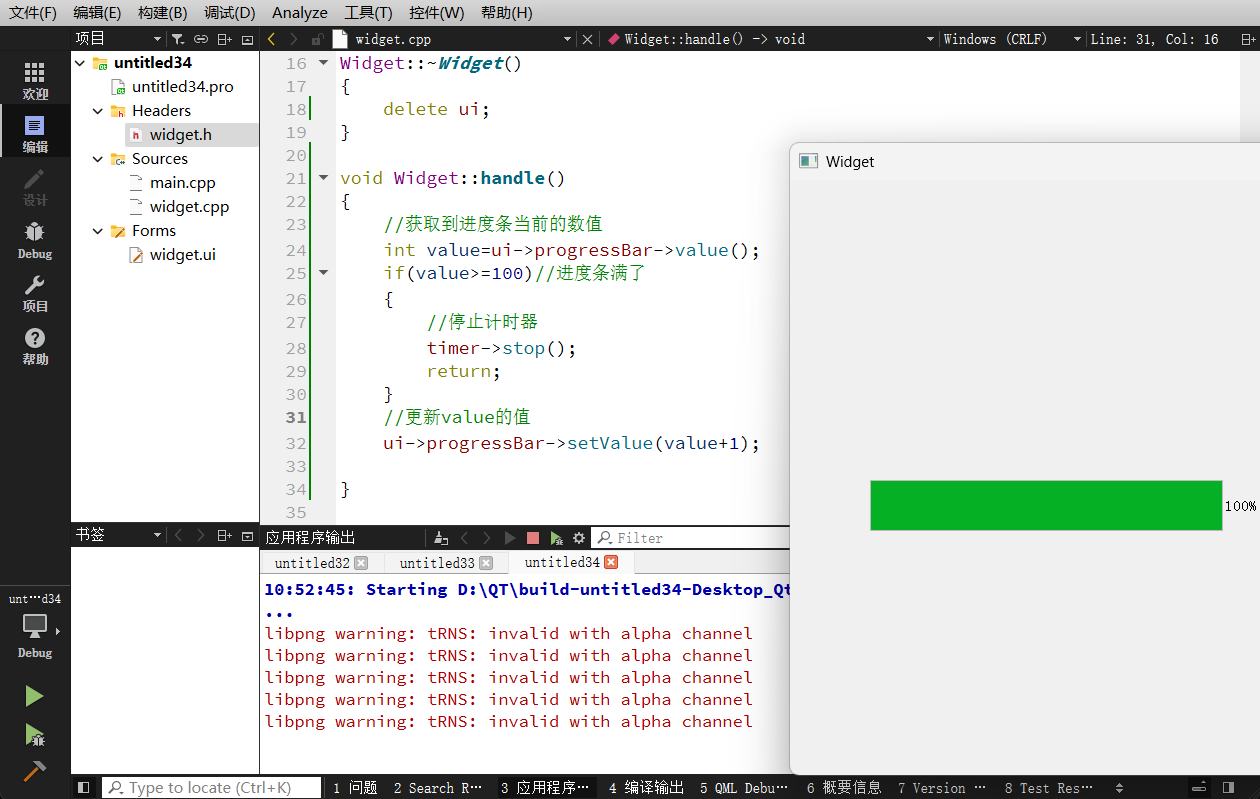Open the 文件(F) menu
The height and width of the screenshot is (799, 1260).
pos(33,13)
